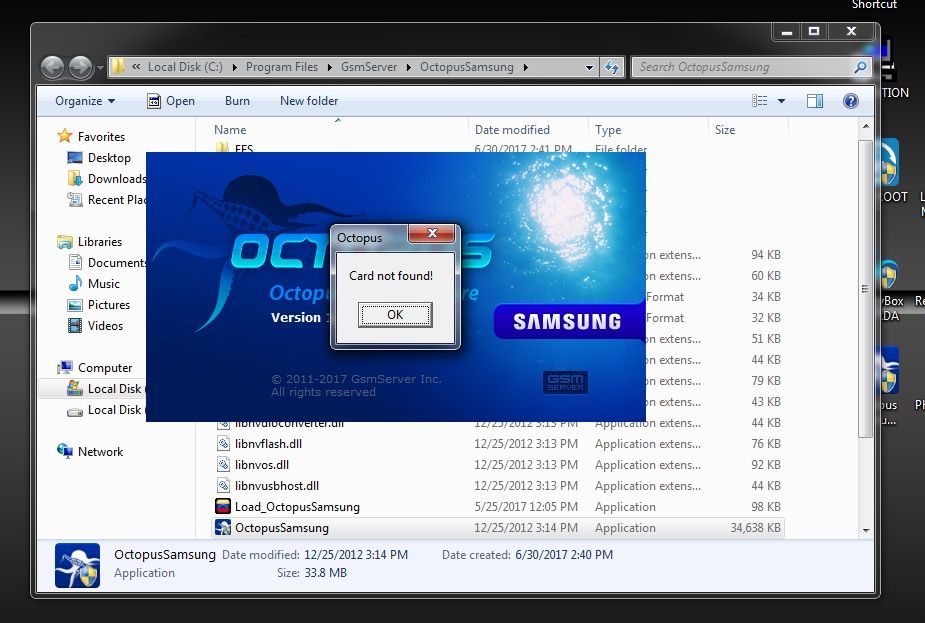The height and width of the screenshot is (623, 925).
Task: Open the Organize dropdown menu
Action: point(85,101)
